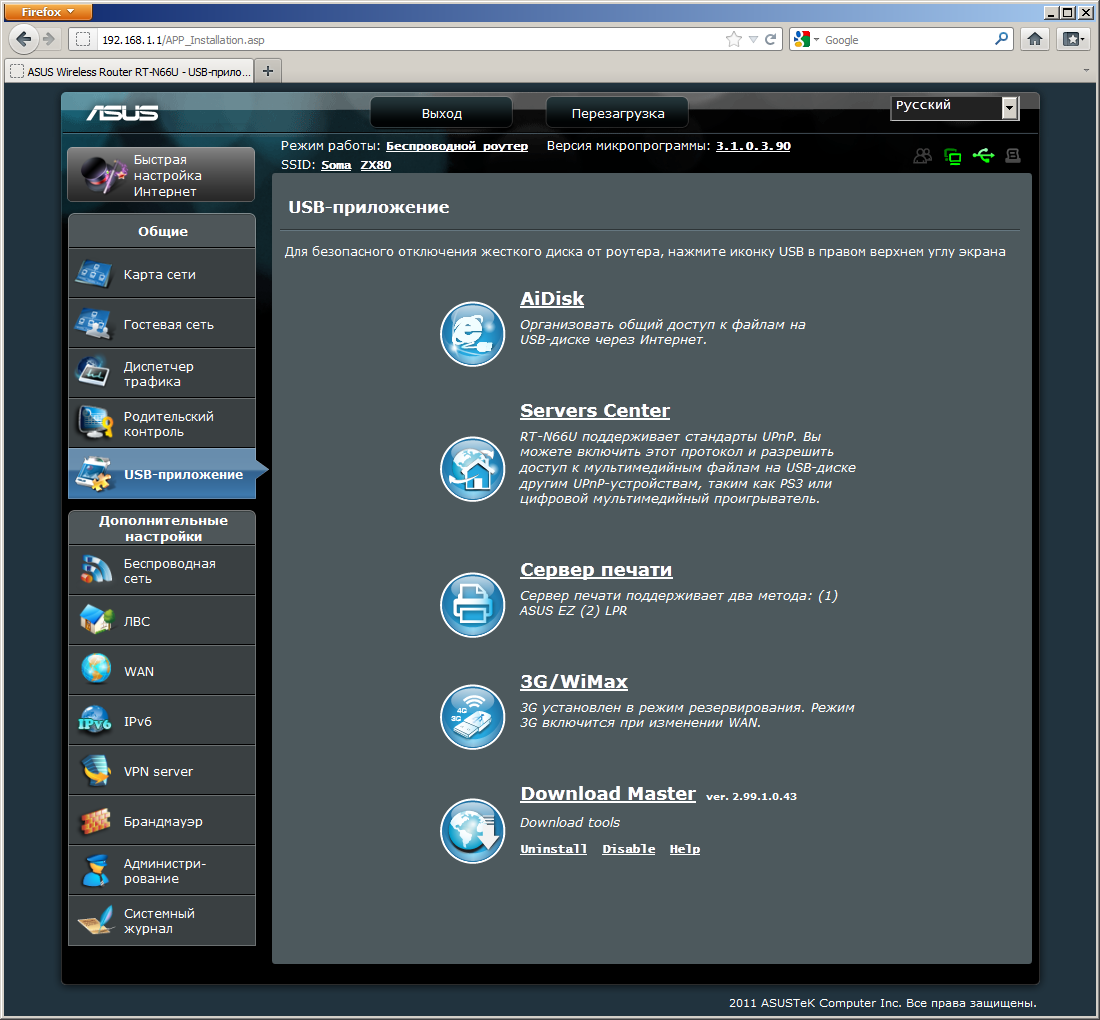Click the connected clients status icon

point(922,156)
